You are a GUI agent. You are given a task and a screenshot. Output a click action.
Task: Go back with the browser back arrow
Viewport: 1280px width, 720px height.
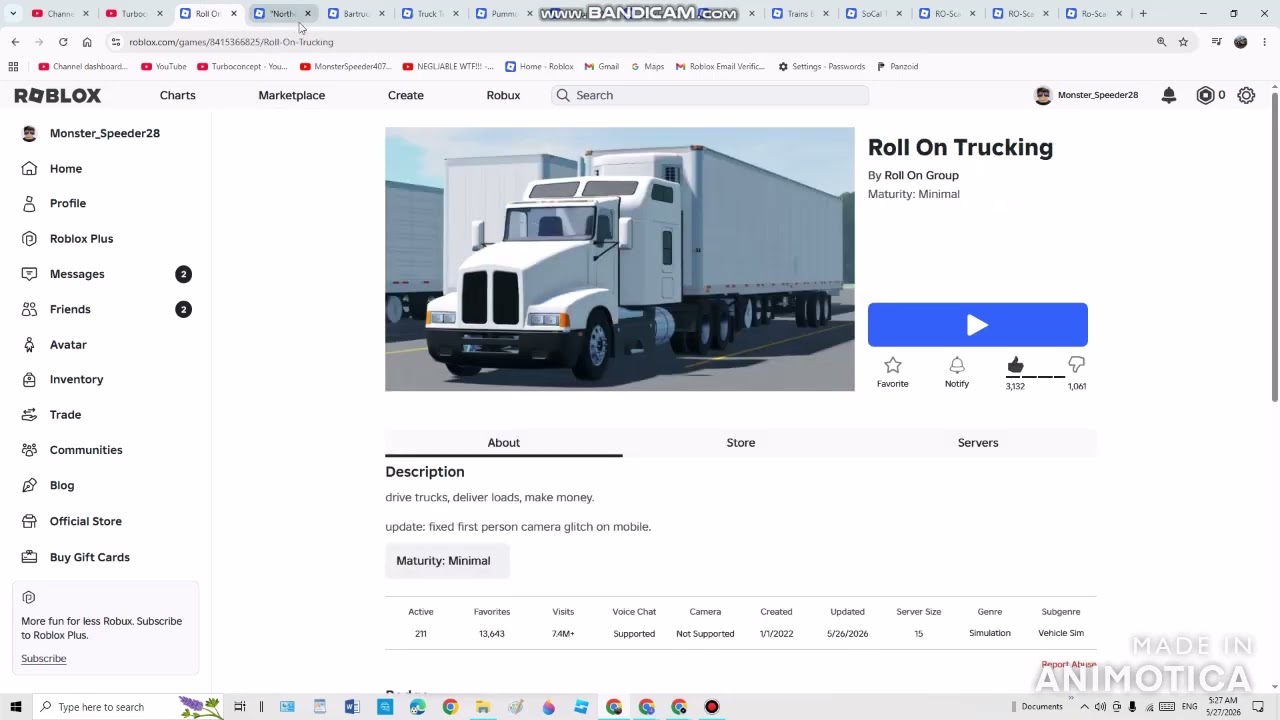tap(15, 42)
